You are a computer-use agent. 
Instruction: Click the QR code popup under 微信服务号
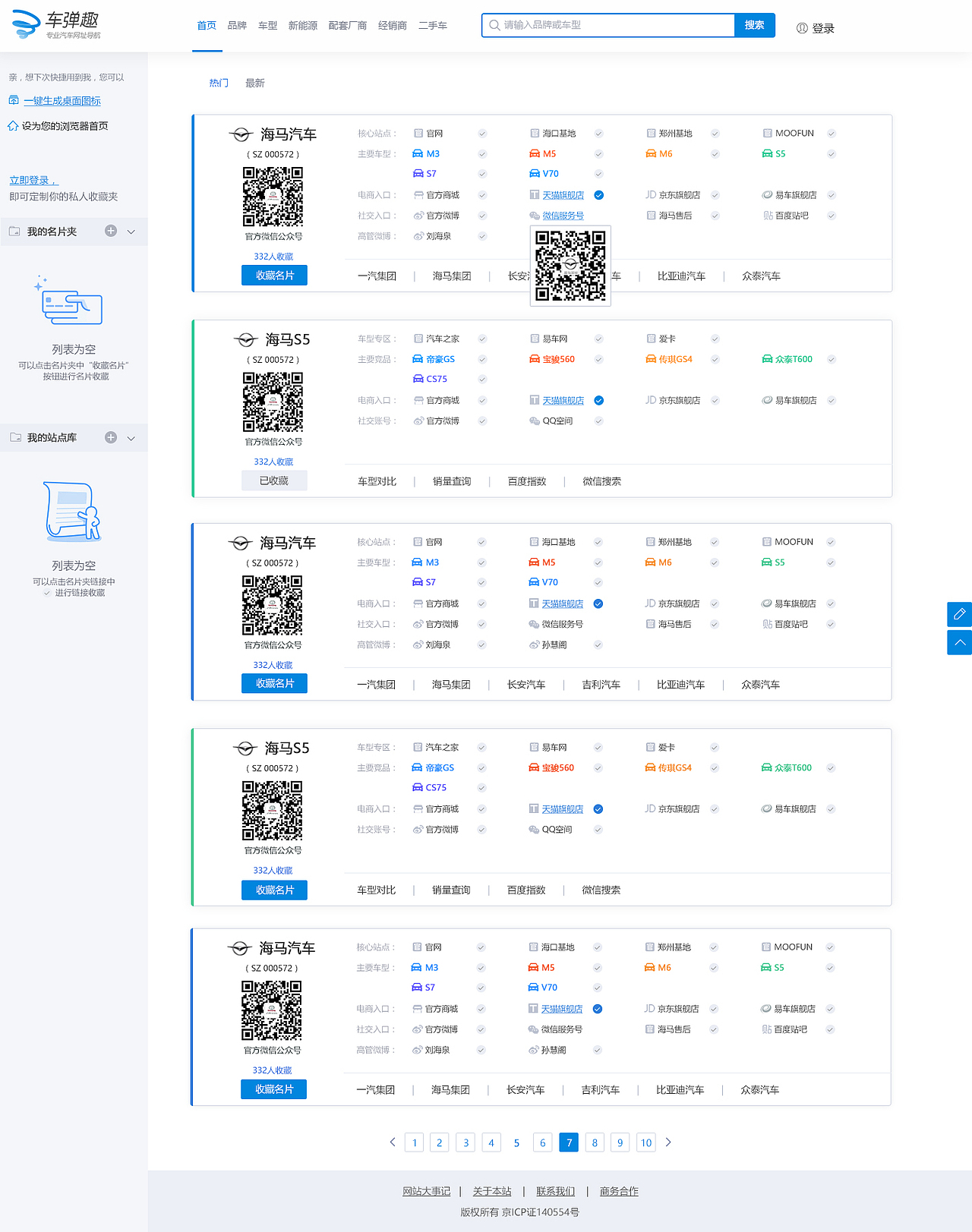570,266
